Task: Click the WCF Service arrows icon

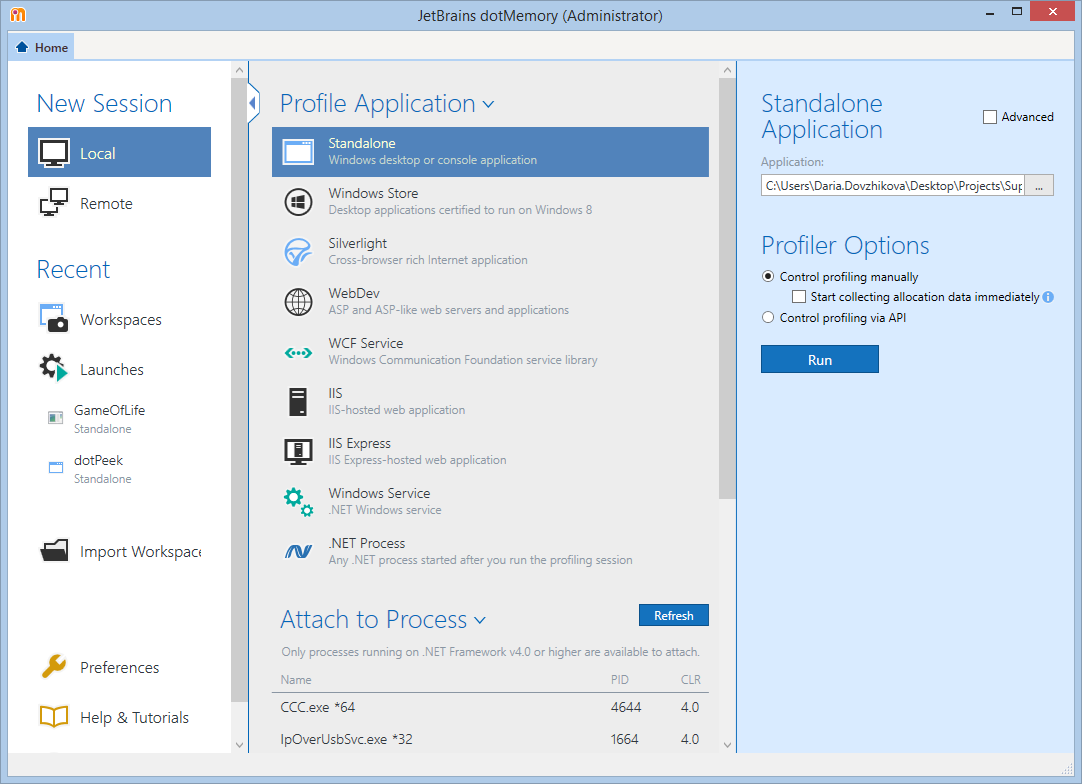Action: tap(299, 353)
